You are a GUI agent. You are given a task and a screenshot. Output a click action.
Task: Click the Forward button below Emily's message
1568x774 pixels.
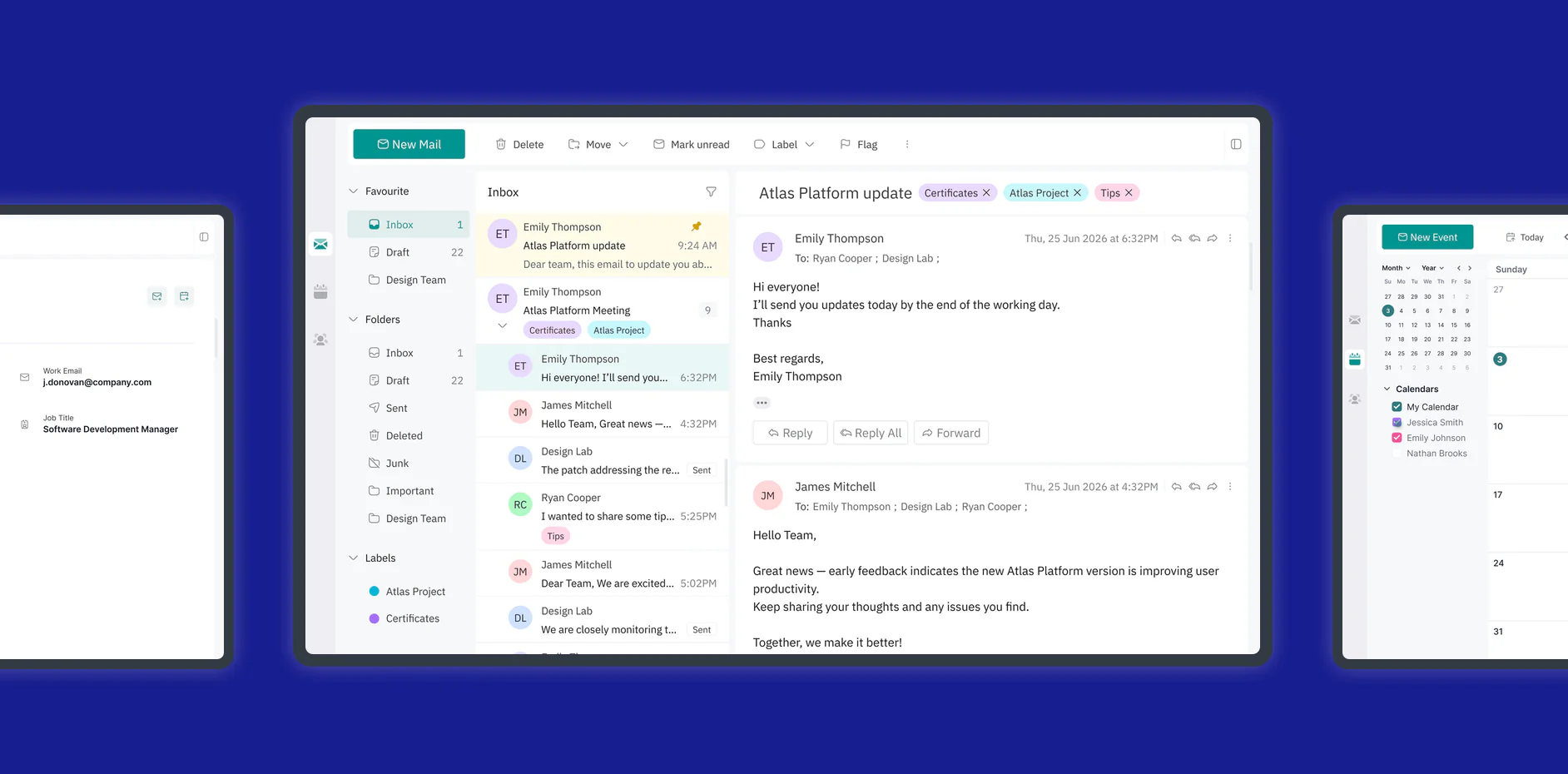(951, 433)
